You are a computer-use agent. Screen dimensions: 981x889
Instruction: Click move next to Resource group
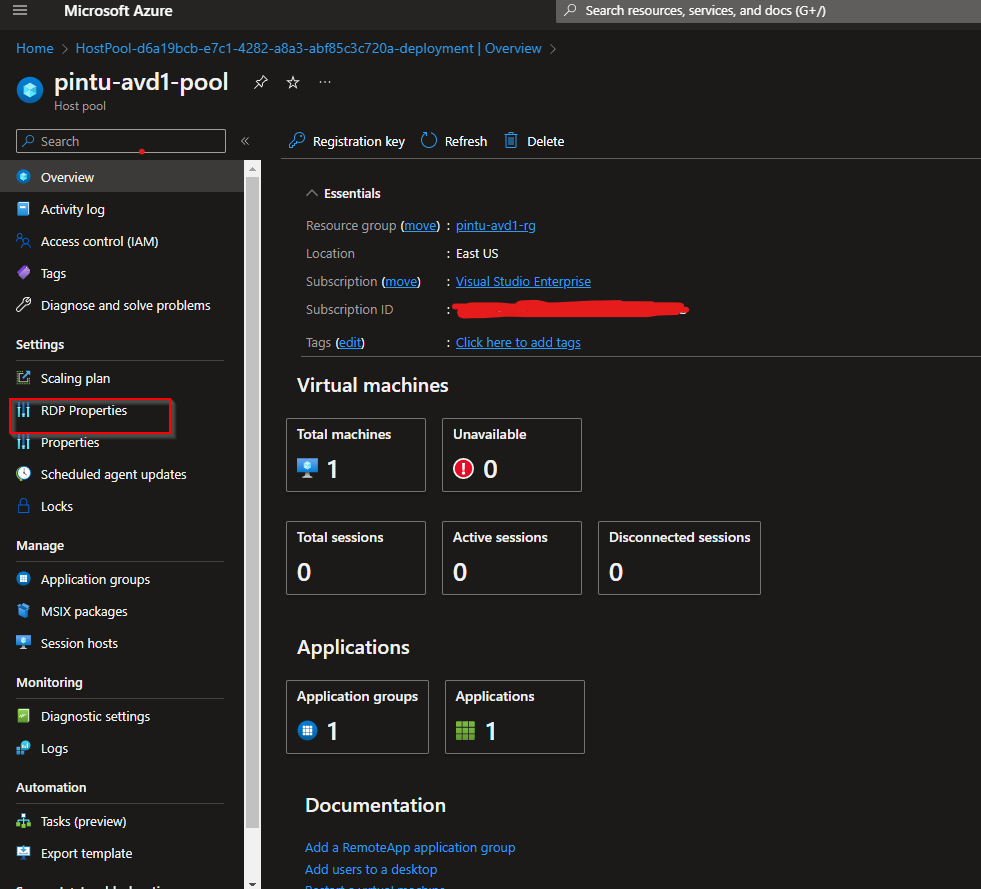click(x=420, y=225)
